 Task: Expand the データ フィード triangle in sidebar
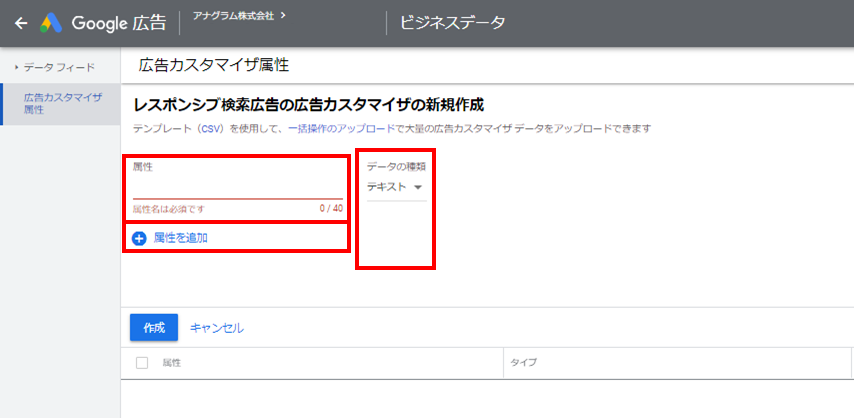(x=16, y=67)
